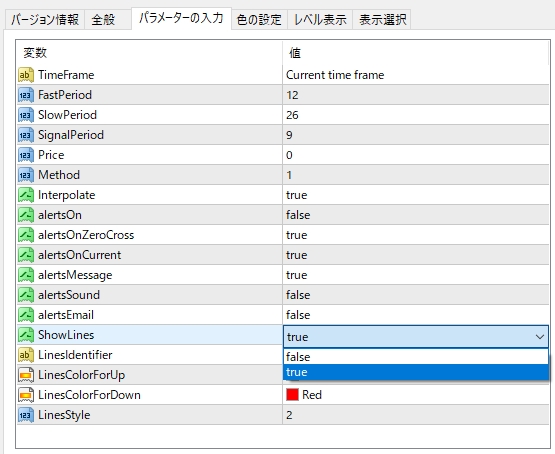Click the alertsEmail value false
The image size is (555, 454).
pyautogui.click(x=298, y=315)
